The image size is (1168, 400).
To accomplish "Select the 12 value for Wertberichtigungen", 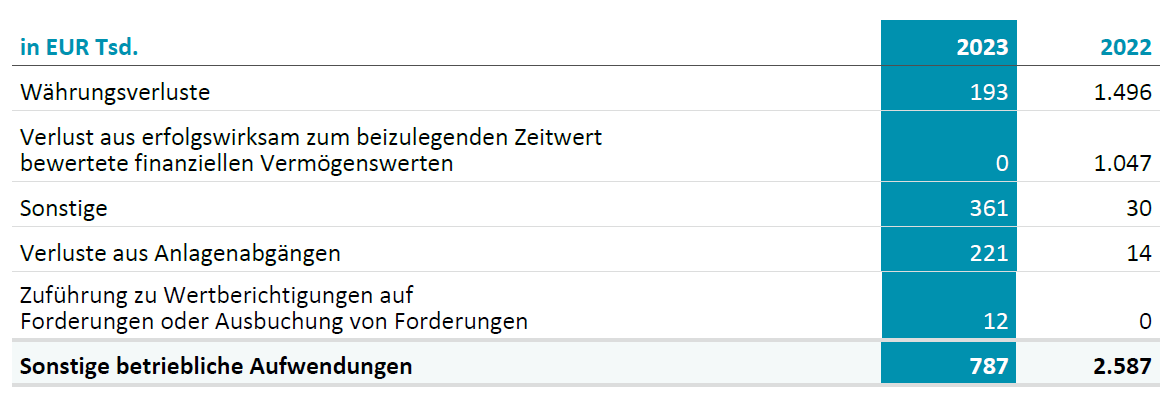I will [995, 322].
